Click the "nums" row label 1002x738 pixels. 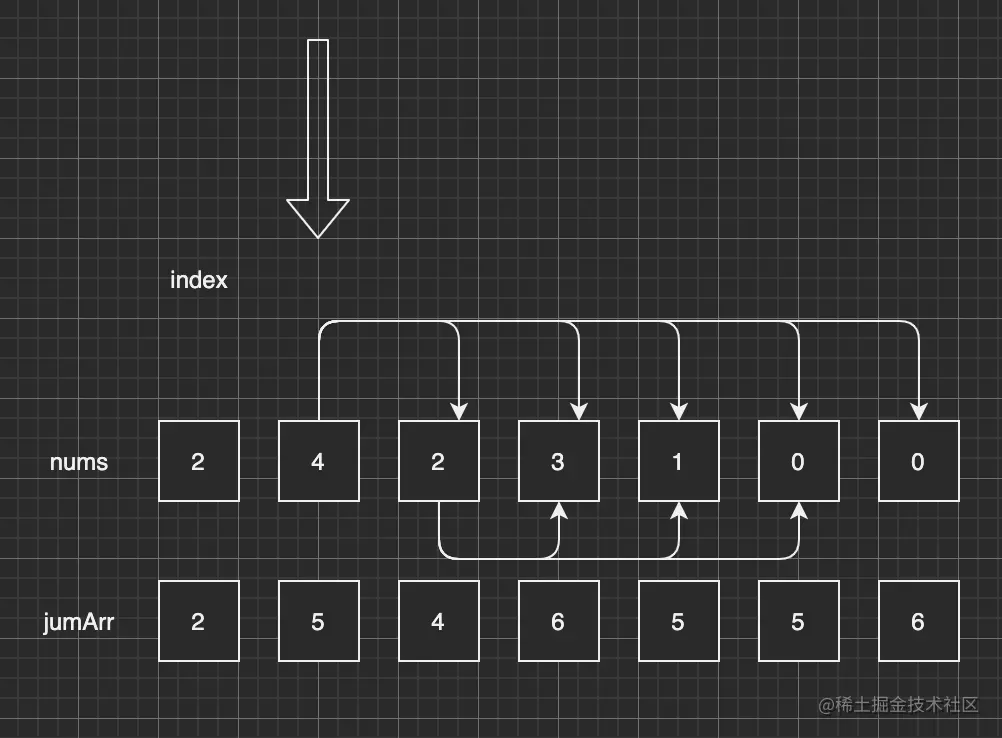tap(79, 462)
